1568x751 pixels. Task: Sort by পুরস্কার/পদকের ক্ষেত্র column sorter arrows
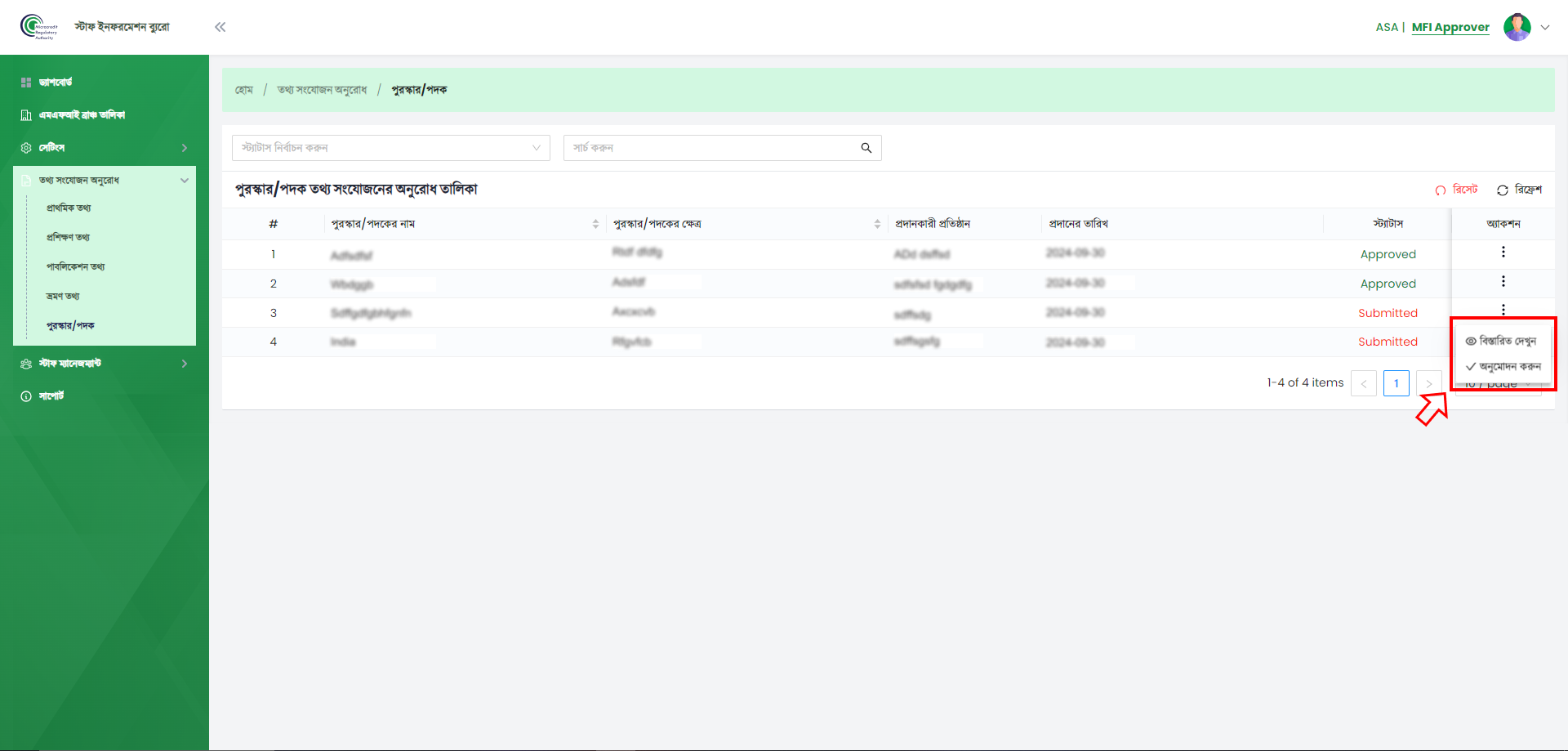pyautogui.click(x=877, y=224)
